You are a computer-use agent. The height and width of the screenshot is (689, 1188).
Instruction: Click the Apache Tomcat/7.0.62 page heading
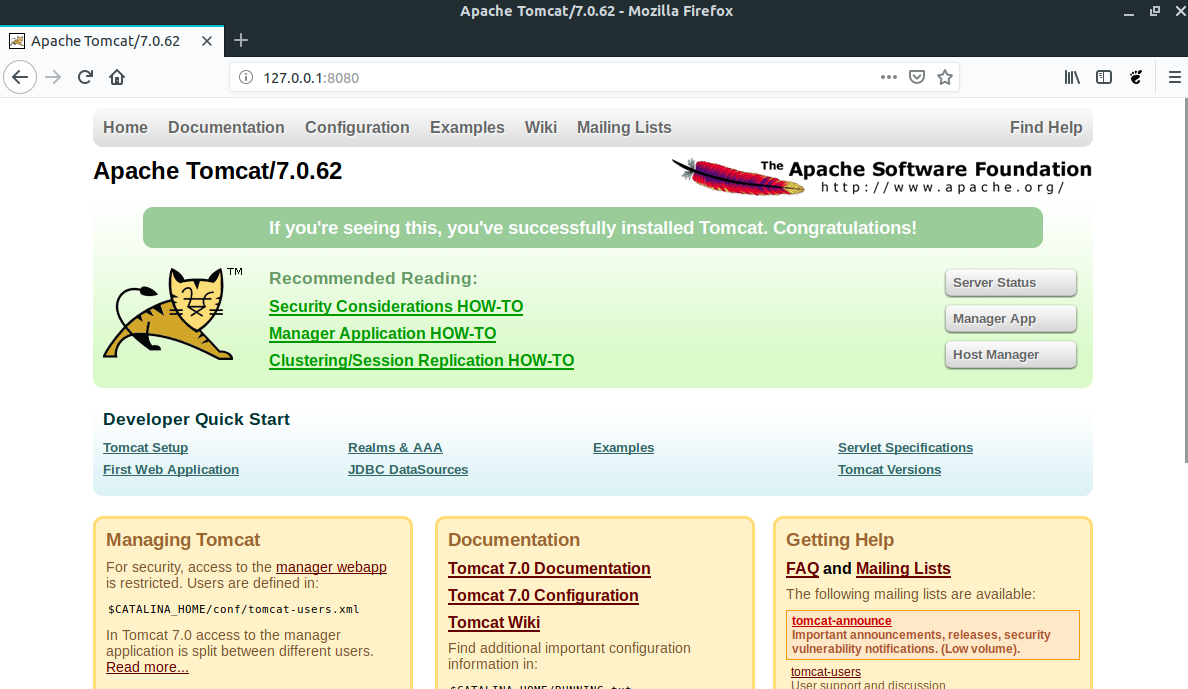tap(217, 171)
